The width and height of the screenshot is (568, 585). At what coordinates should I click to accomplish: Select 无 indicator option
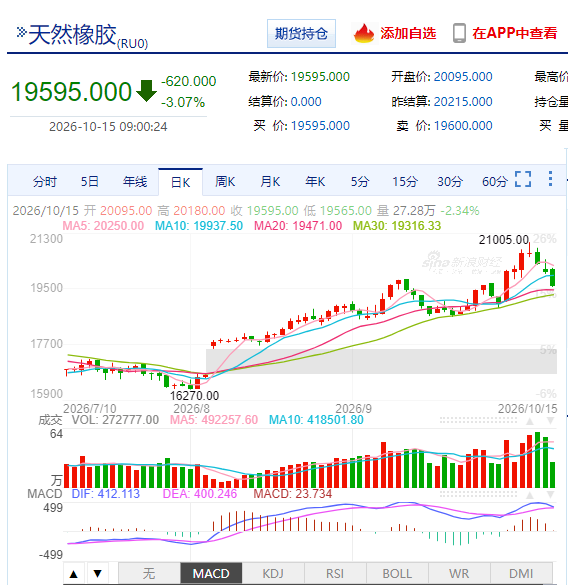(149, 573)
